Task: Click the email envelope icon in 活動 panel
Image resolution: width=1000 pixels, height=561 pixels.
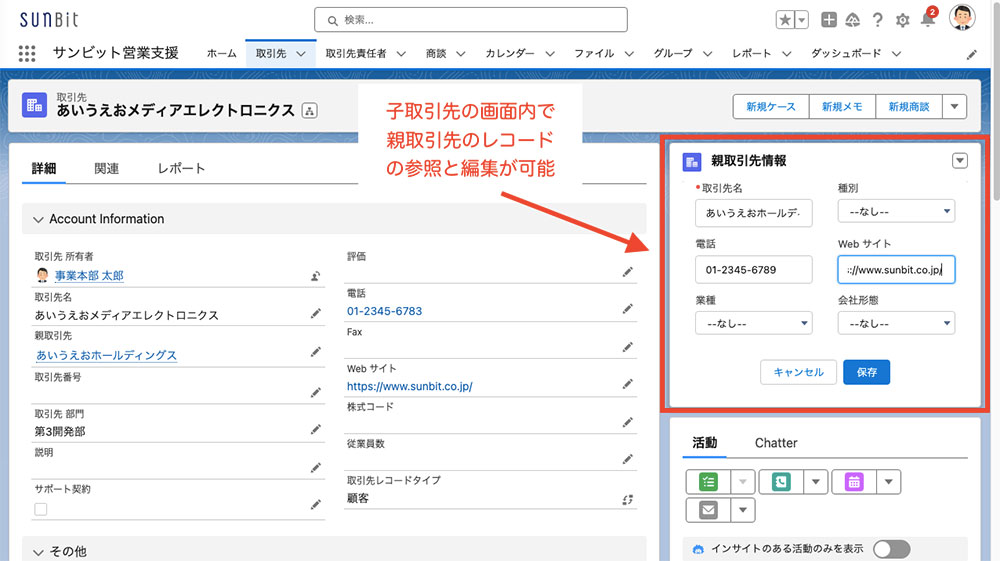Action: tap(708, 510)
